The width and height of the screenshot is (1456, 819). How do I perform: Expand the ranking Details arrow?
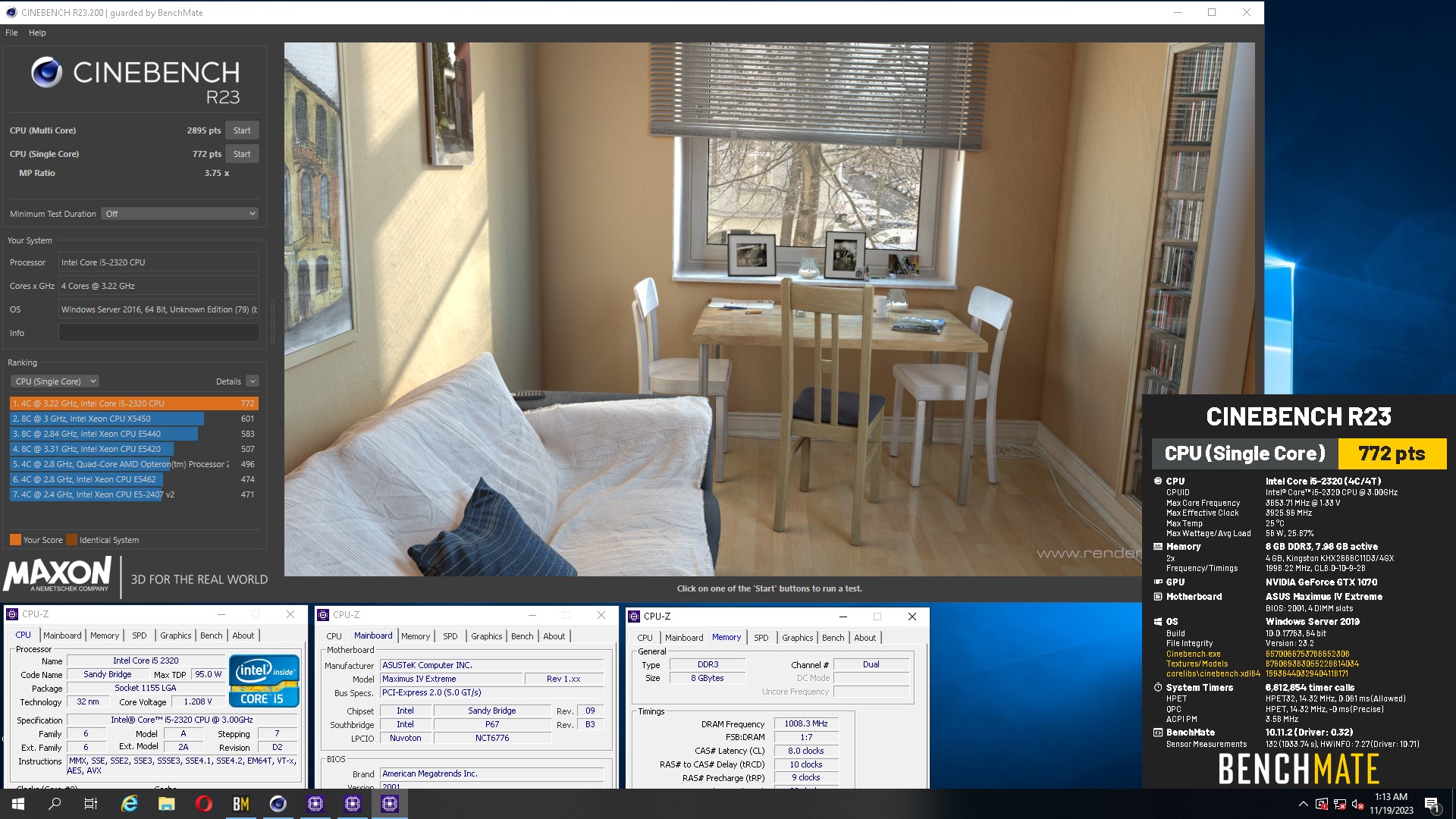[253, 381]
